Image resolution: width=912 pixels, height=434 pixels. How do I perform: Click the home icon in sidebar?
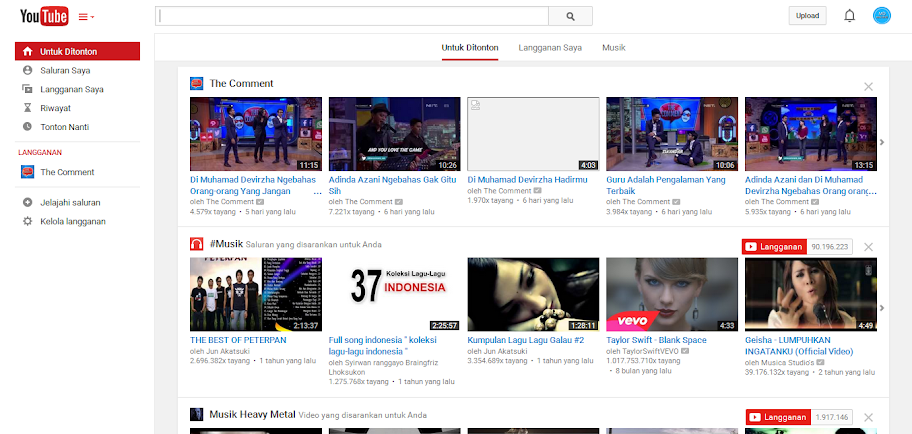[x=27, y=51]
